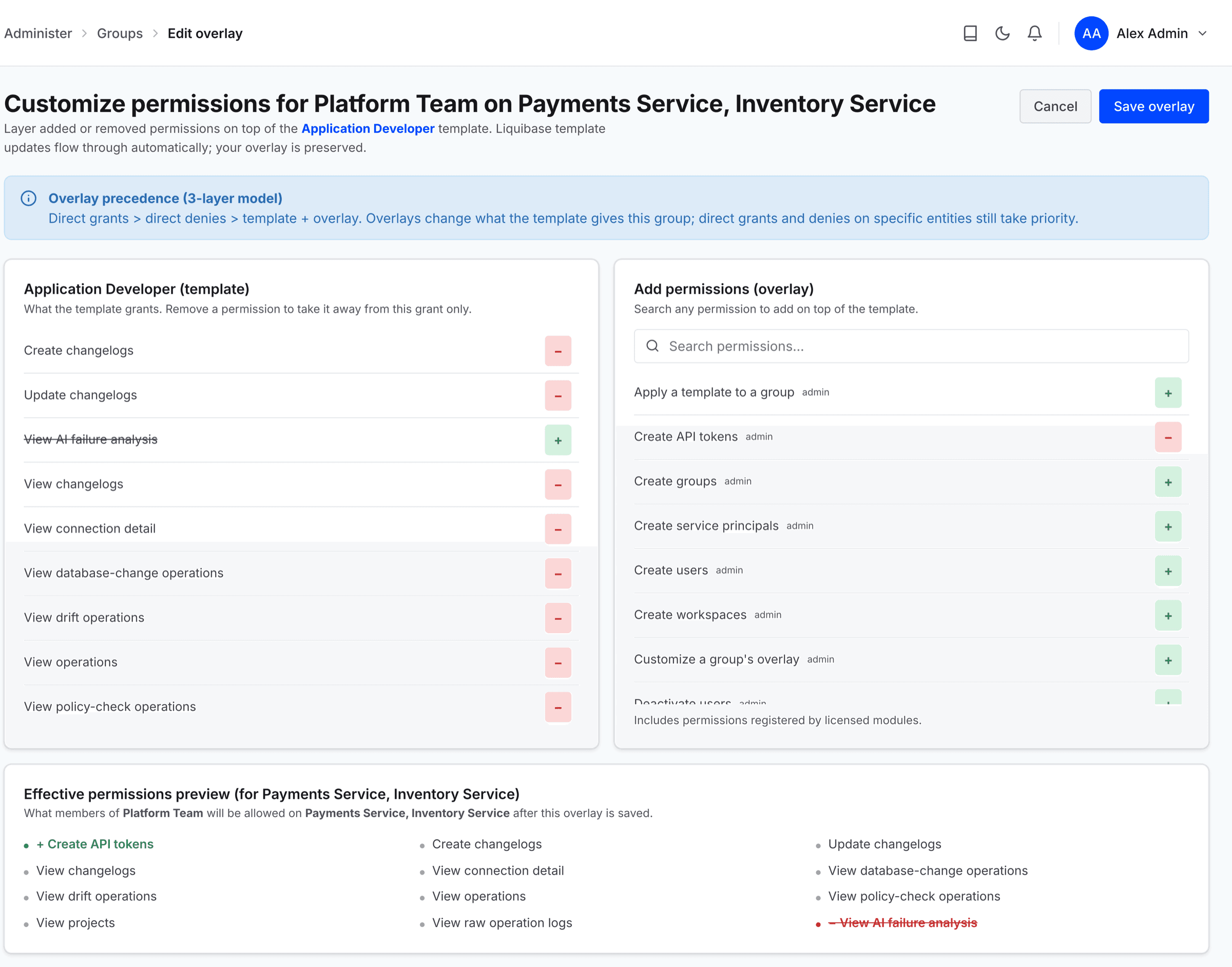
Task: Remove Update changelogs permission
Action: (x=558, y=396)
